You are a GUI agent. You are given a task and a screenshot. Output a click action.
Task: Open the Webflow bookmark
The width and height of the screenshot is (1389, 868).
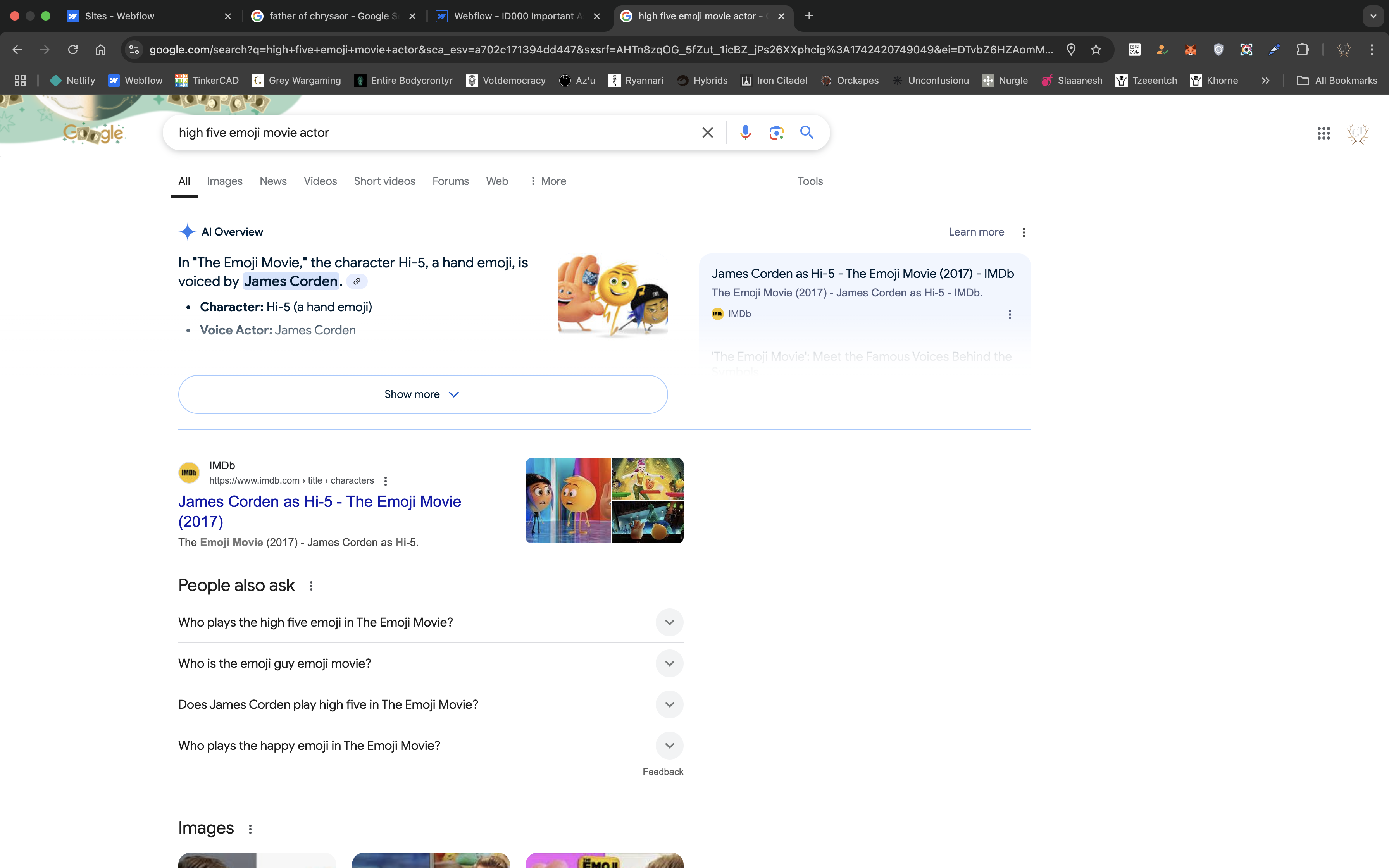pyautogui.click(x=136, y=80)
